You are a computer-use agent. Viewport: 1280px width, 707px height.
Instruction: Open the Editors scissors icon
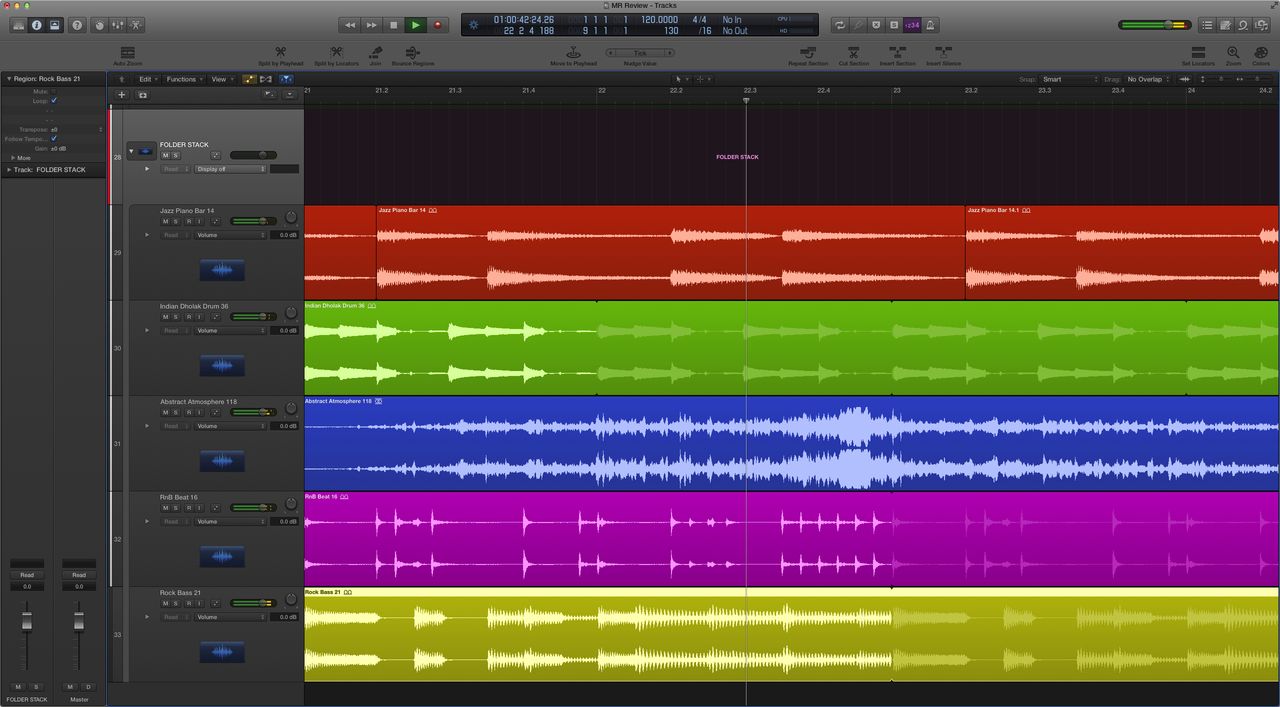pyautogui.click(x=136, y=24)
